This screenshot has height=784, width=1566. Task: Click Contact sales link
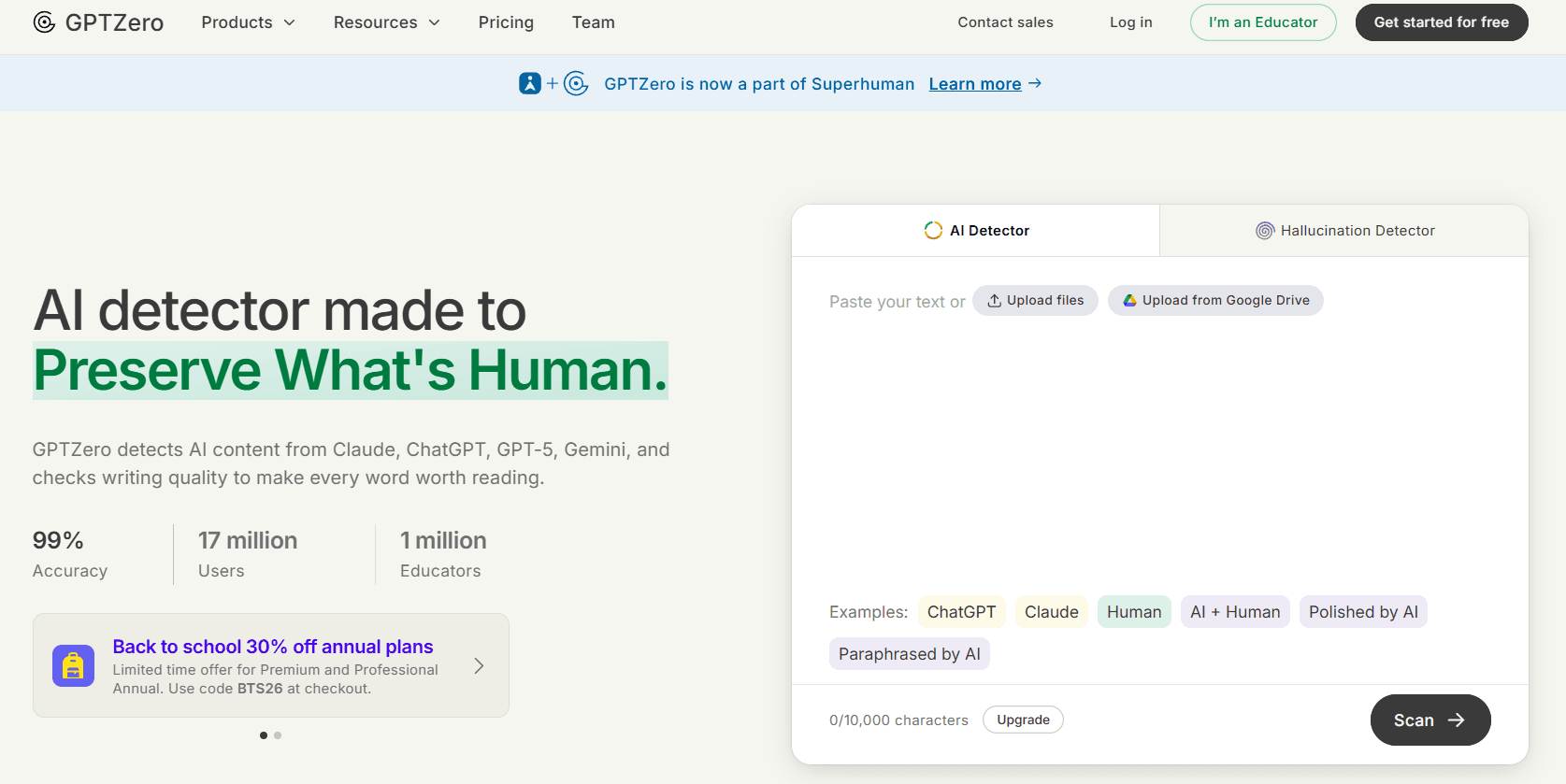pos(1005,22)
